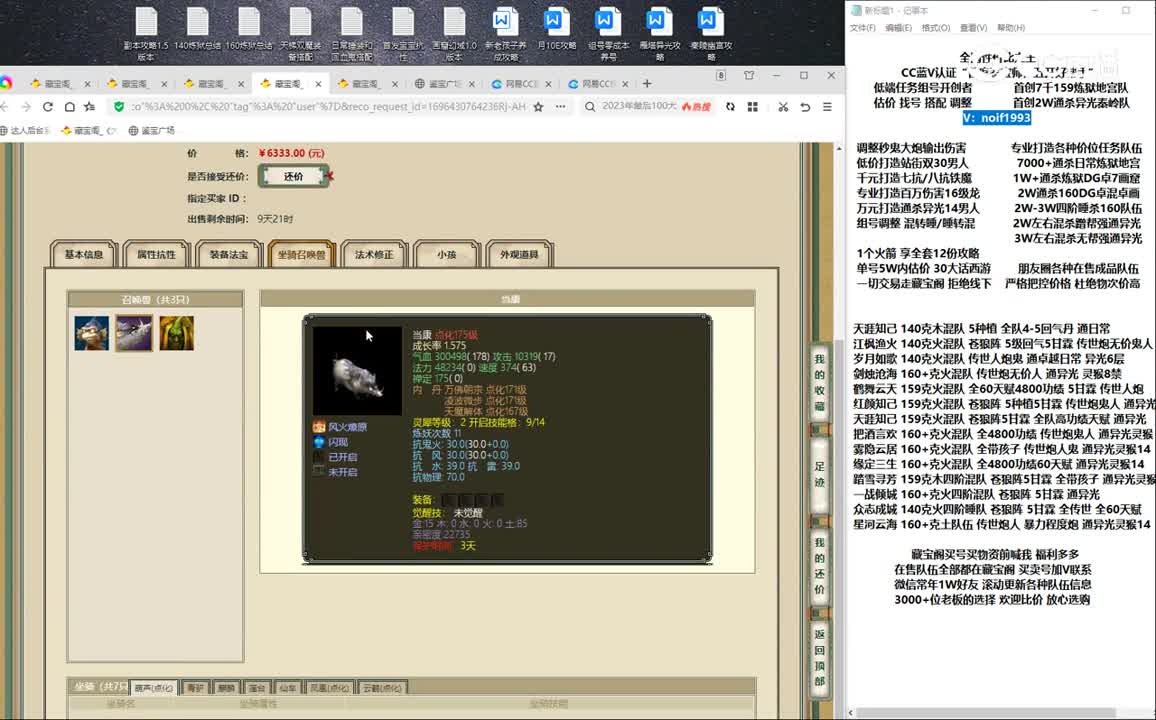1156x720 pixels.
Task: Open the 达人后台 bookmark
Action: pyautogui.click(x=25, y=130)
